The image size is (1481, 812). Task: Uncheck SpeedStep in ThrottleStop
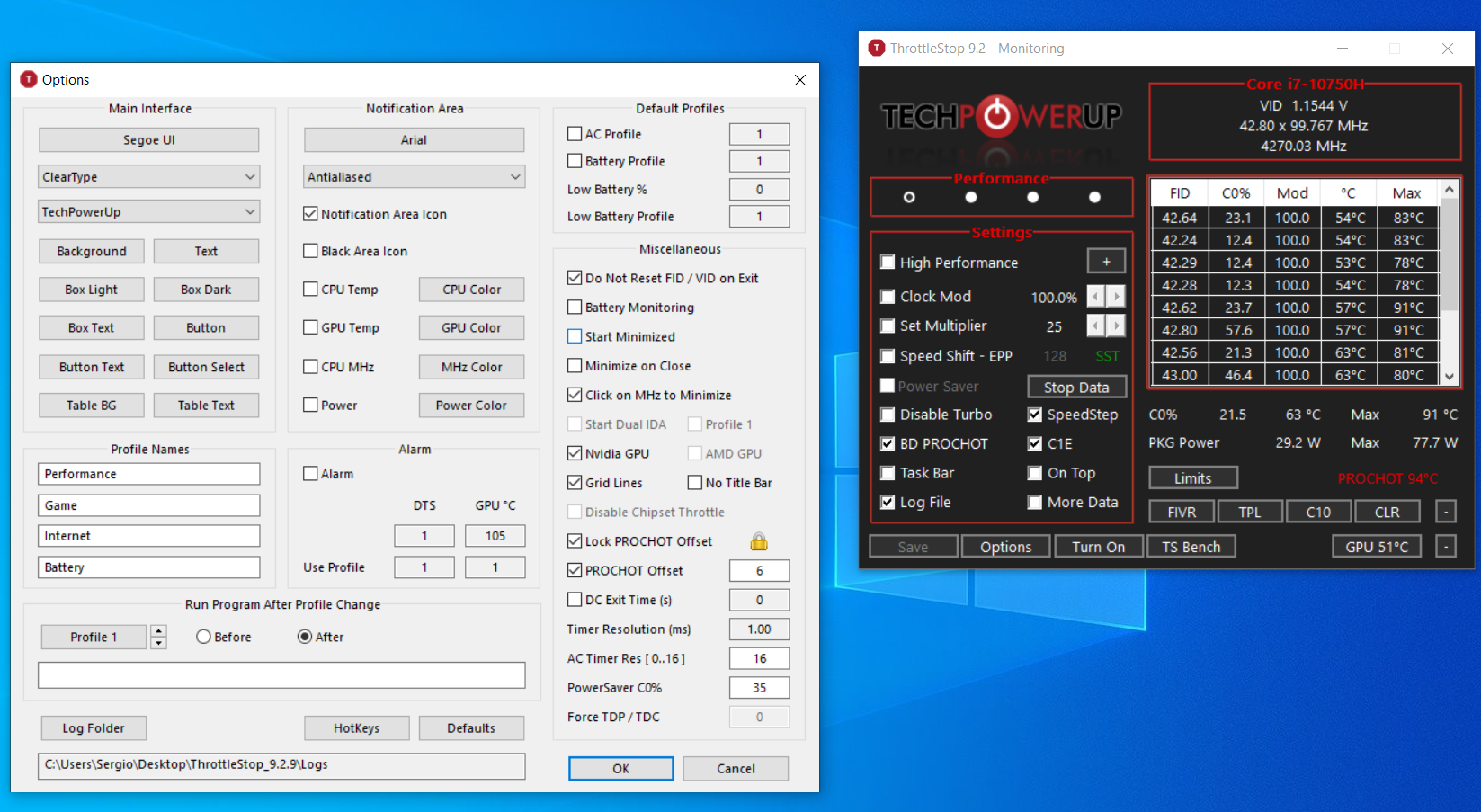[x=1035, y=415]
